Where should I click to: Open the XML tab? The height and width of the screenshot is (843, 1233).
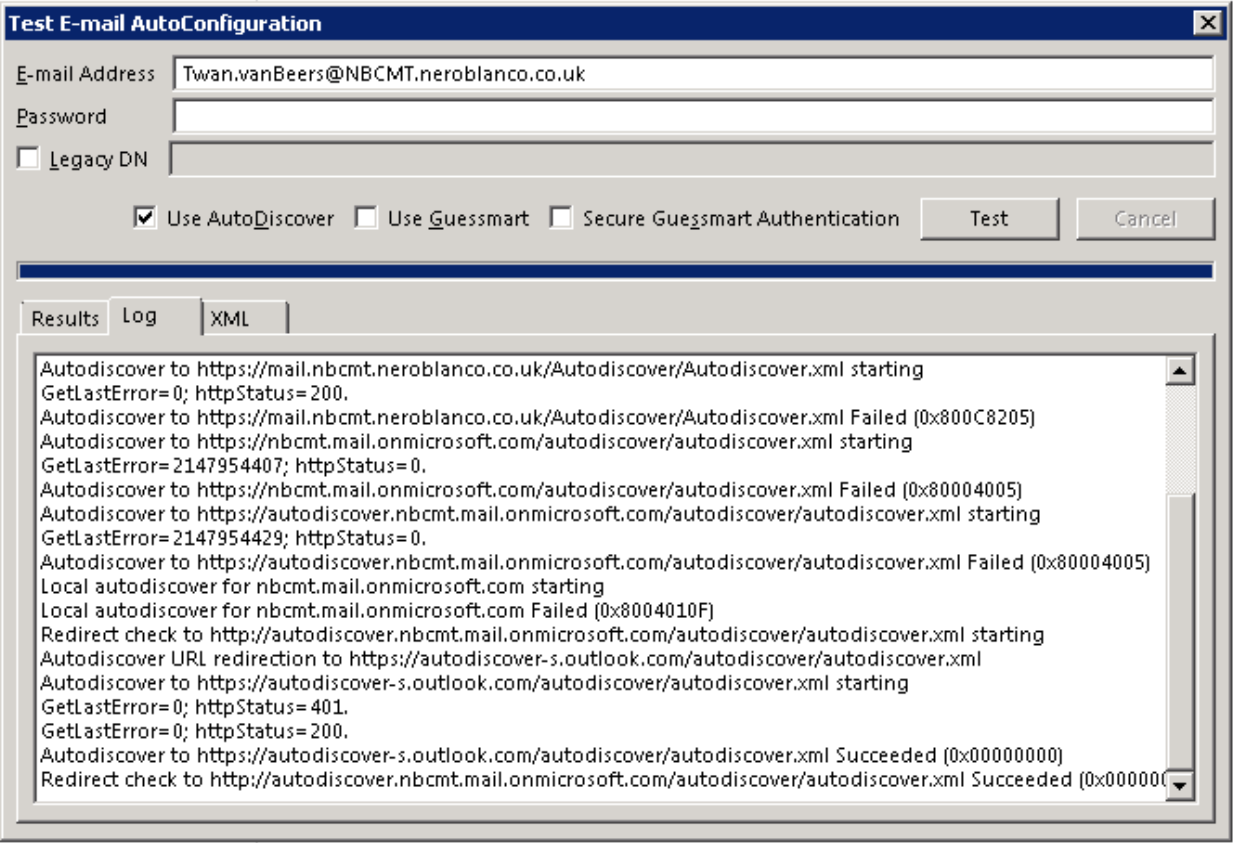point(245,318)
